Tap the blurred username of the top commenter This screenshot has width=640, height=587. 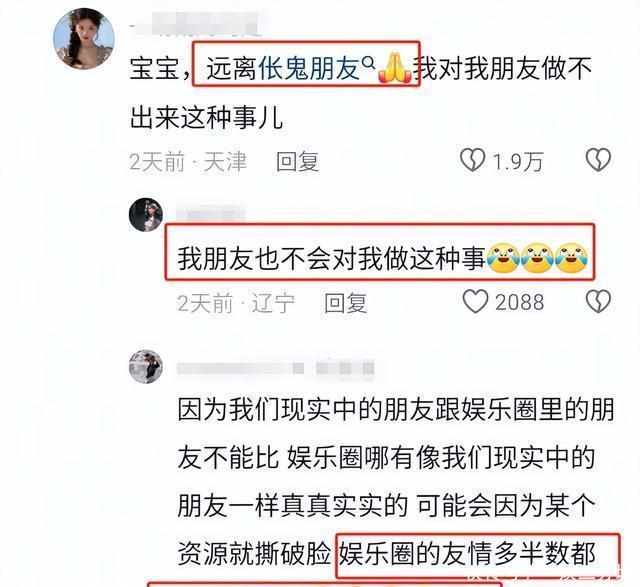tap(197, 24)
